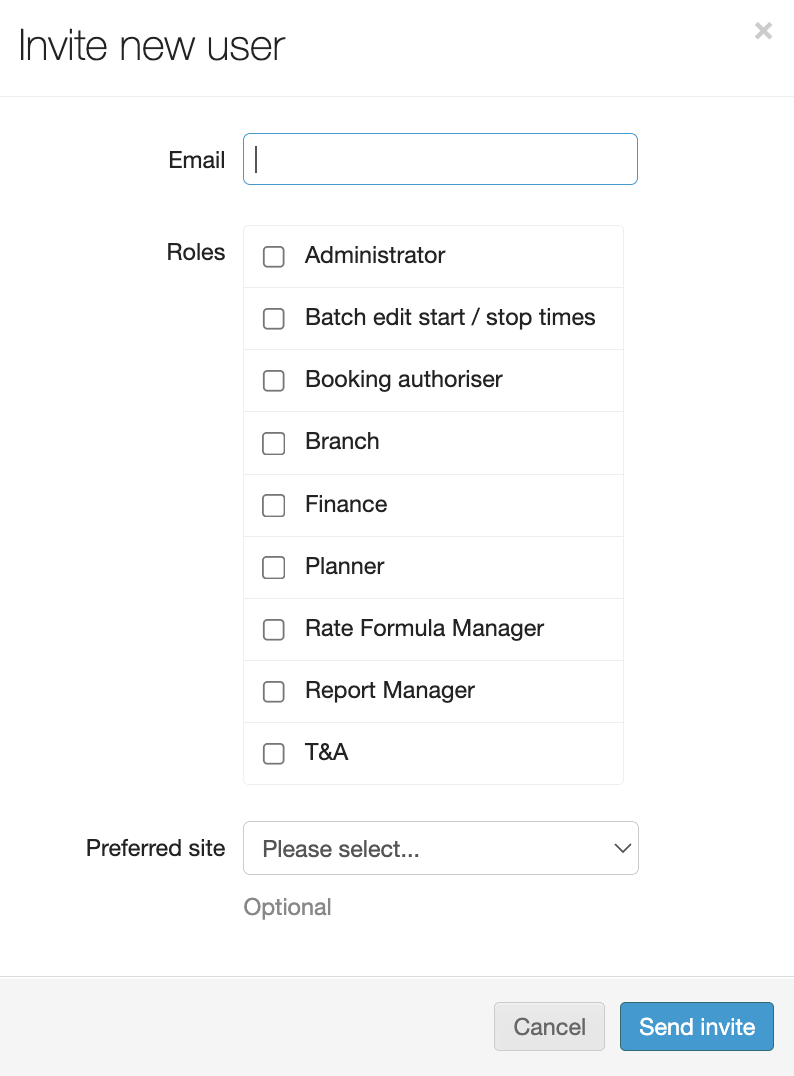Select the Branch role checkbox
794x1076 pixels.
pos(274,443)
